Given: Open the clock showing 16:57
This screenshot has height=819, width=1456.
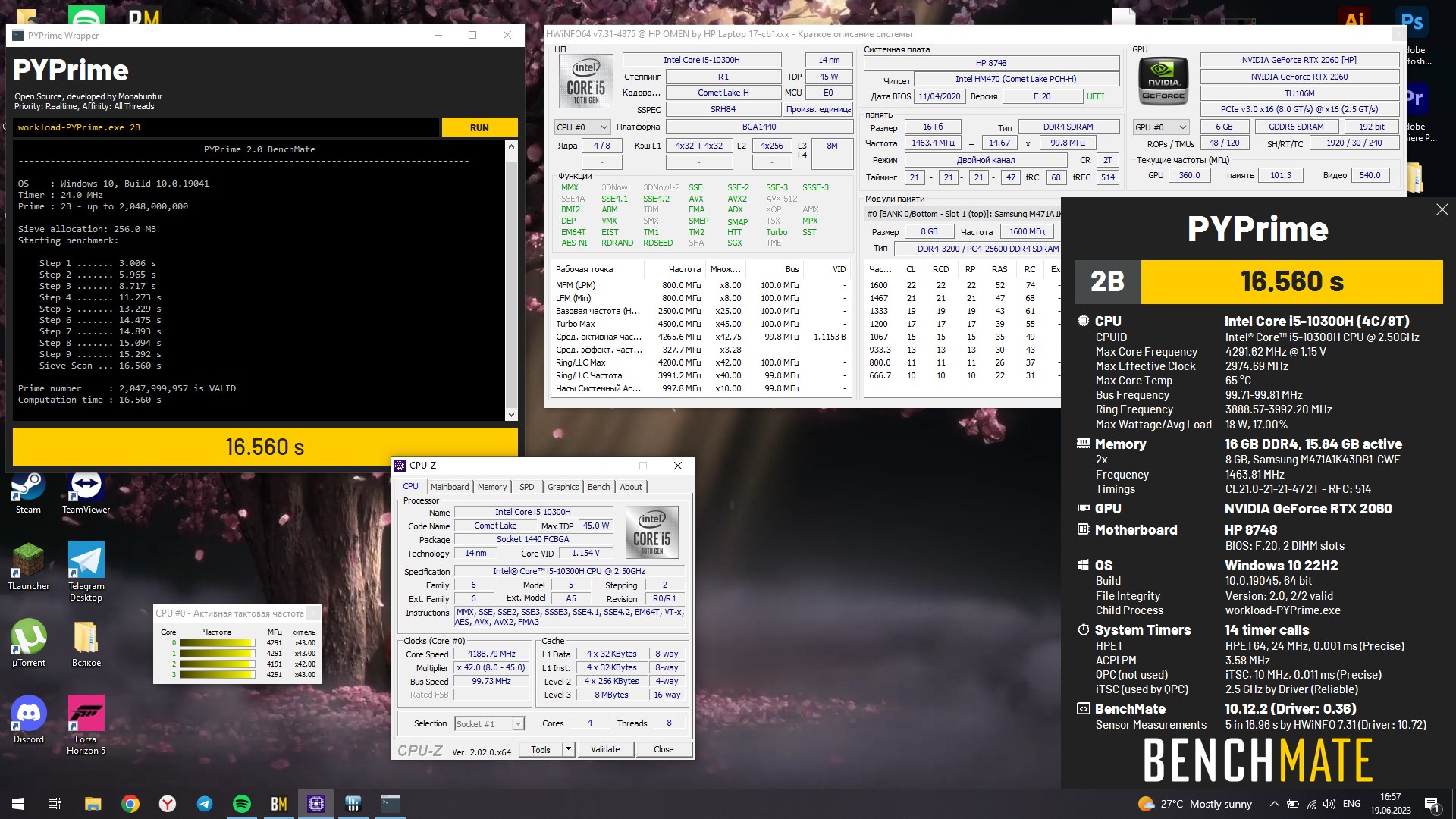Looking at the screenshot, I should coord(1391,804).
